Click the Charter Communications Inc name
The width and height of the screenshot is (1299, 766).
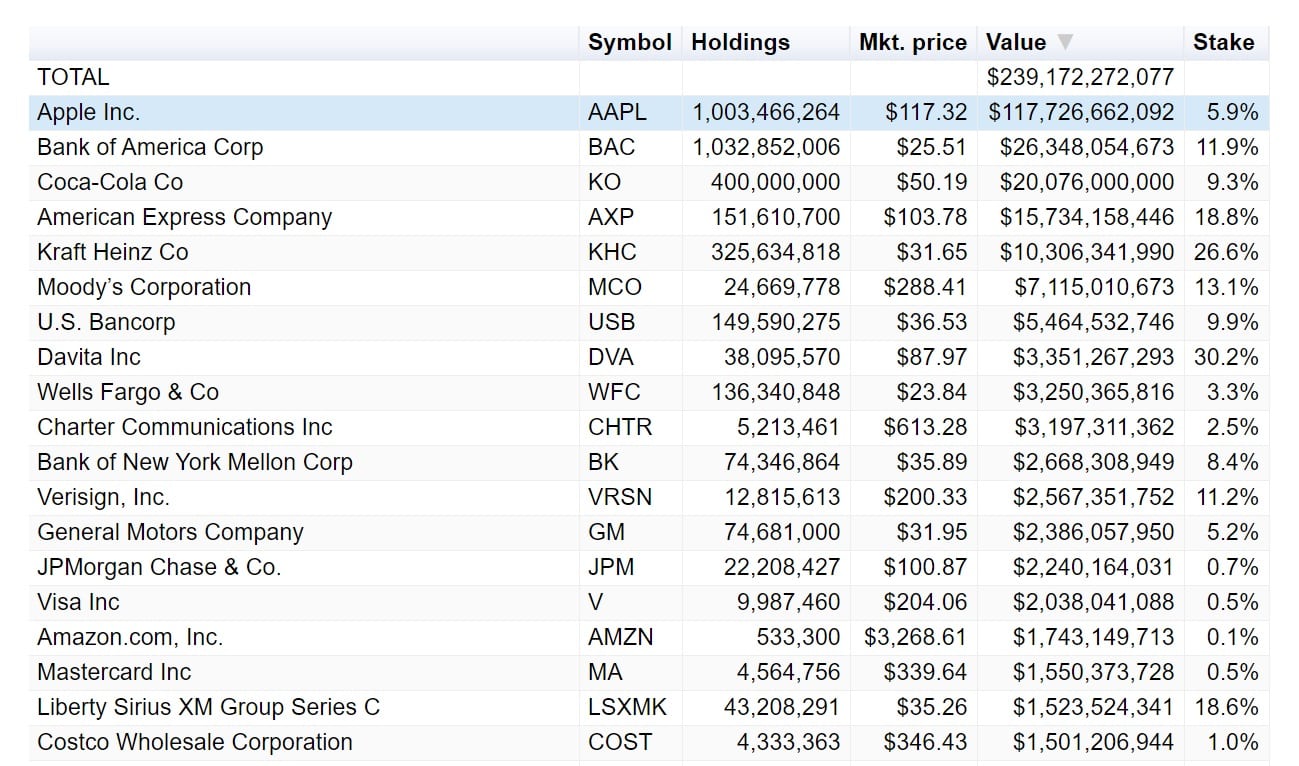pyautogui.click(x=184, y=427)
